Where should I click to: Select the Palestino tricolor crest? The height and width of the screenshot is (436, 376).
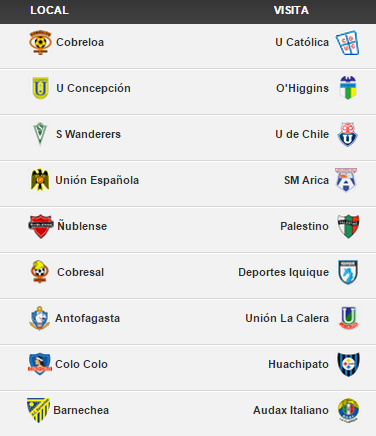tap(348, 226)
